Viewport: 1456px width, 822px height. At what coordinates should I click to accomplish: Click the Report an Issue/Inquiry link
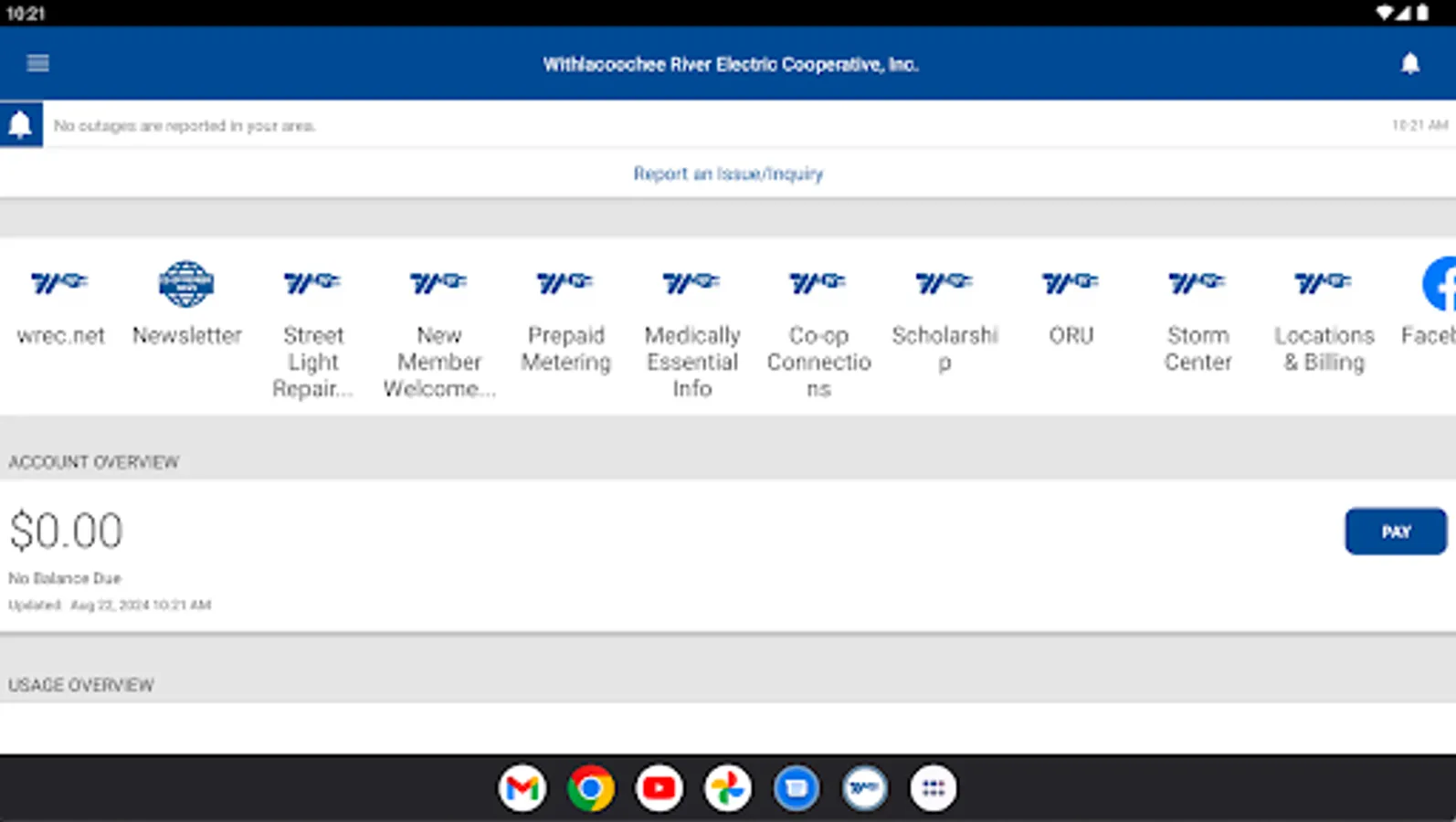tap(728, 174)
